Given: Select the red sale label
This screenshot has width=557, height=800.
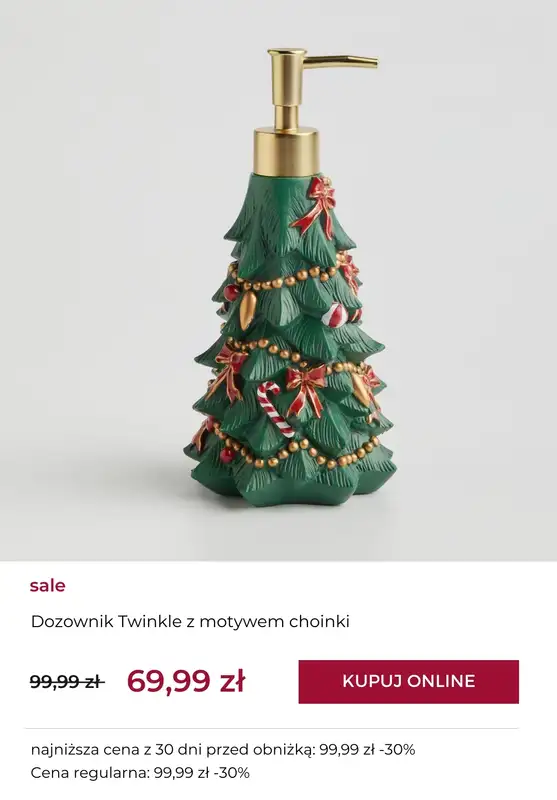Looking at the screenshot, I should point(47,585).
